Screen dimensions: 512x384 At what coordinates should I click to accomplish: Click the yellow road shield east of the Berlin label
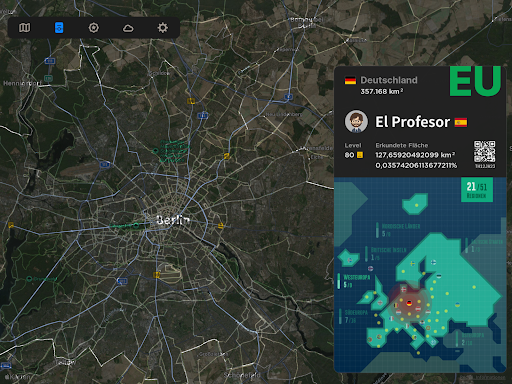pos(221,226)
